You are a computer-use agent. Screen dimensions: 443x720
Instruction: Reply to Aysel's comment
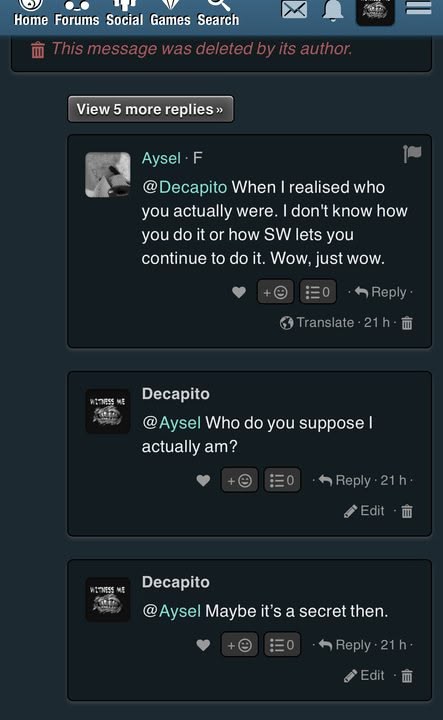pyautogui.click(x=381, y=292)
